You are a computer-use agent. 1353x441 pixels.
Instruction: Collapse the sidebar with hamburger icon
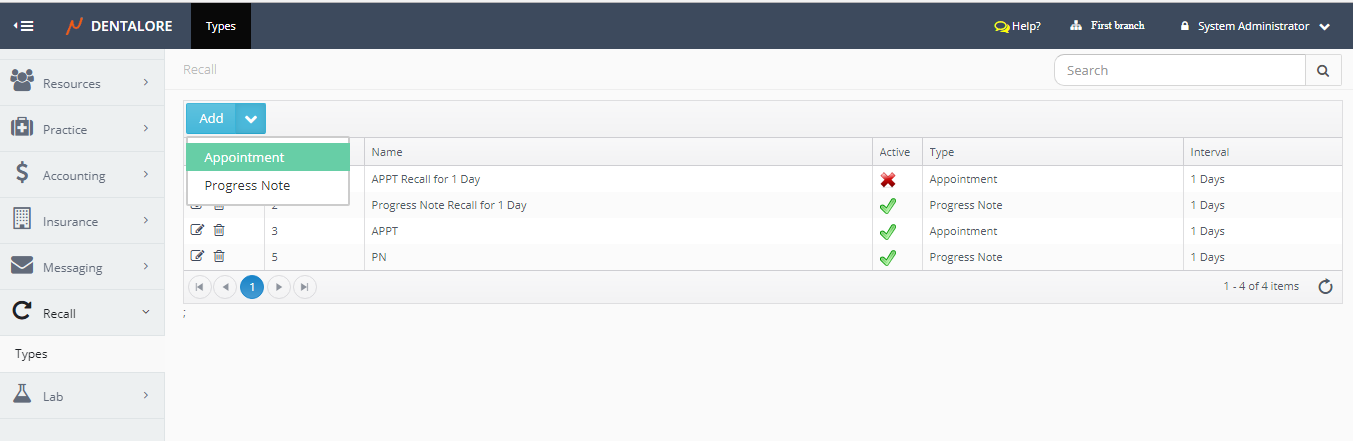[x=24, y=26]
